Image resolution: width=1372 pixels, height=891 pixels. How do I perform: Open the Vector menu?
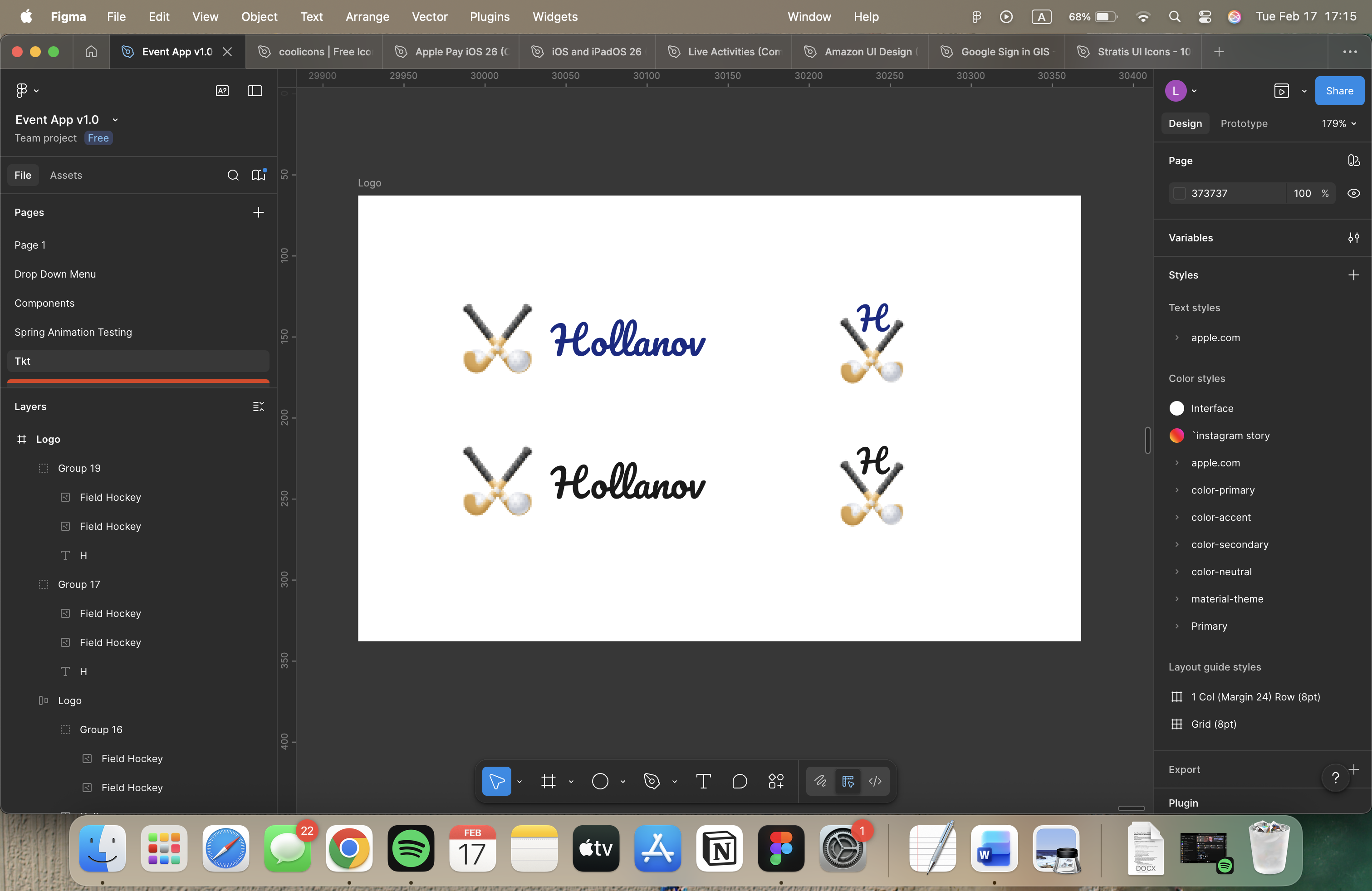coord(430,17)
